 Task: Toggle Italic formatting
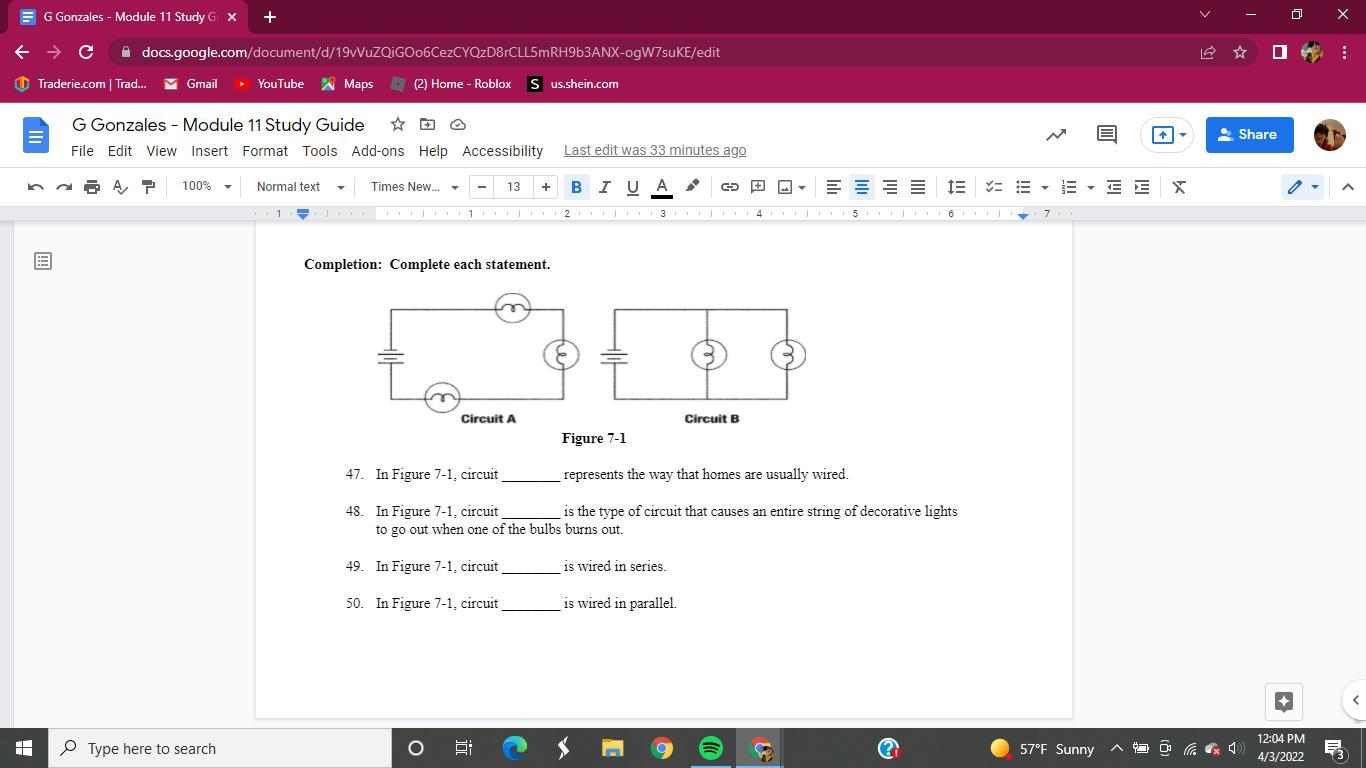(604, 187)
